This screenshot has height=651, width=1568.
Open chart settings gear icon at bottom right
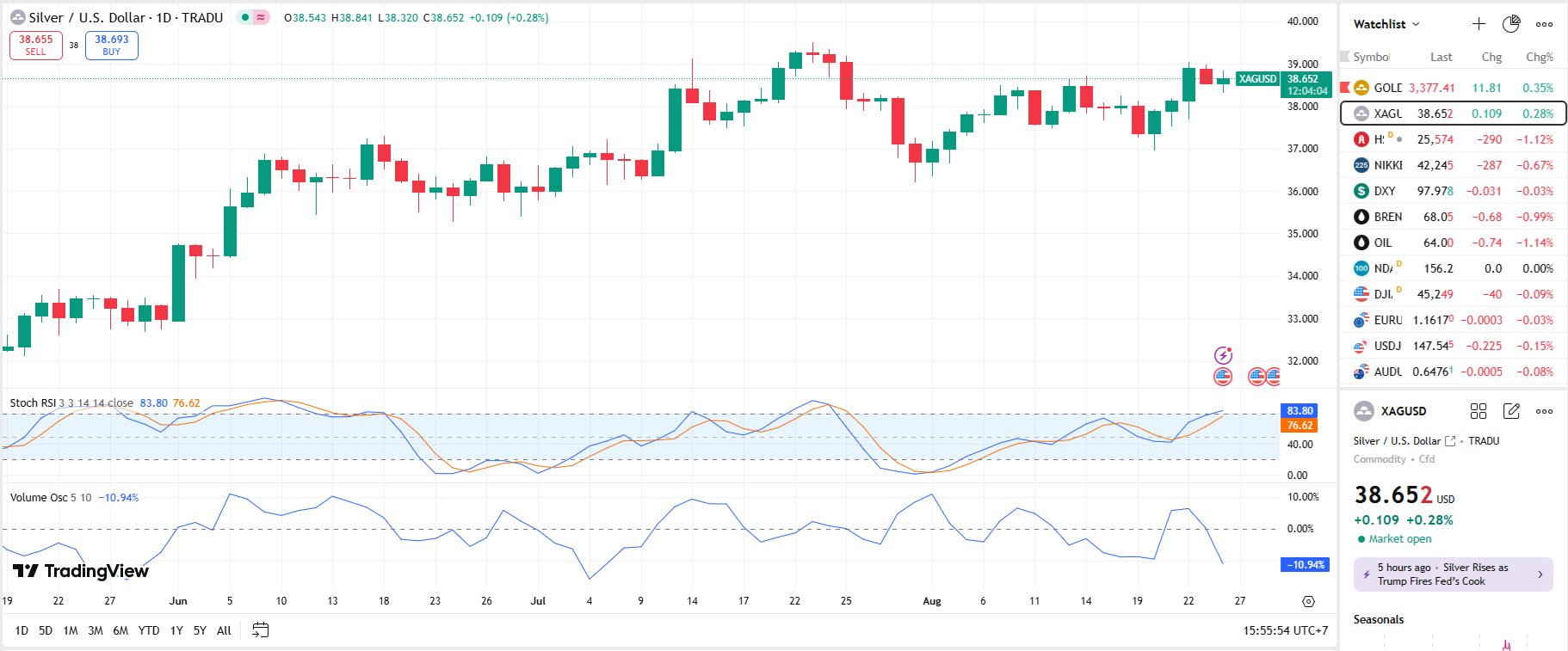(x=1308, y=601)
